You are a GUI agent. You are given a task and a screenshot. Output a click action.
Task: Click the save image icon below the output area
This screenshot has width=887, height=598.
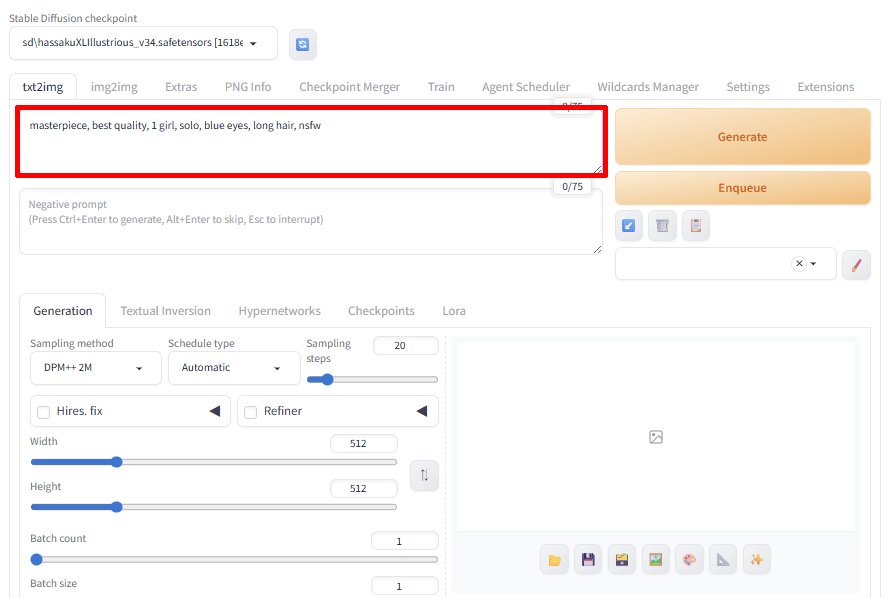[588, 559]
